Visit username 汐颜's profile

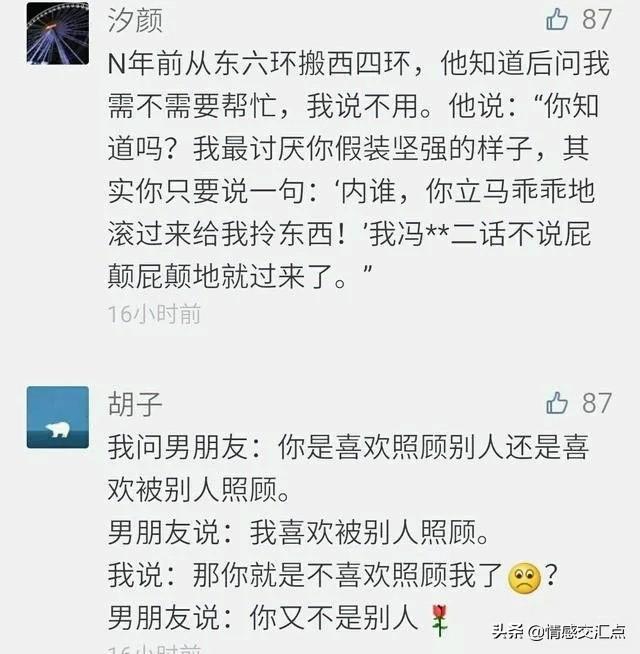click(x=135, y=20)
